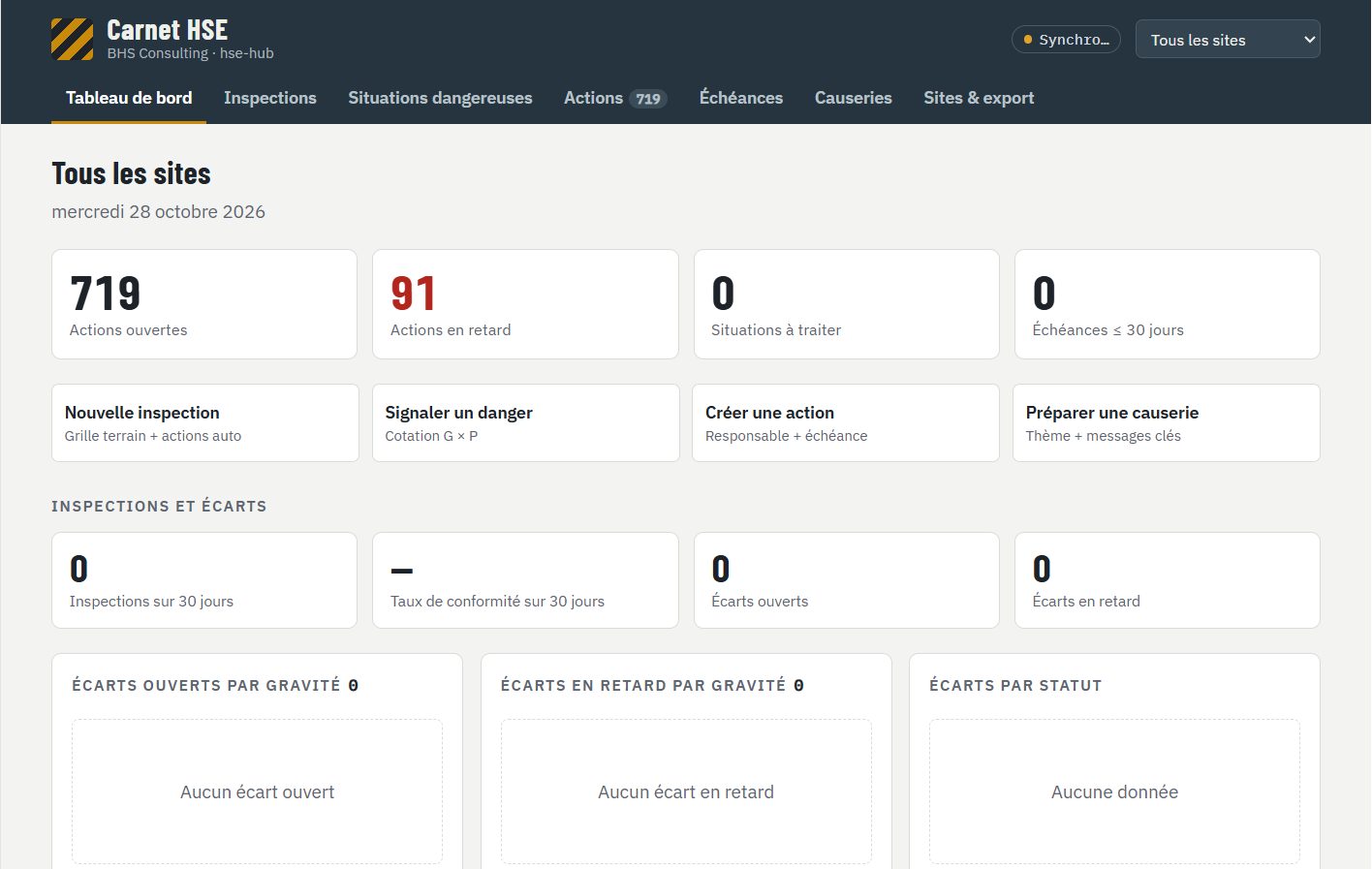
Task: Open the Causeries tab
Action: point(854,98)
